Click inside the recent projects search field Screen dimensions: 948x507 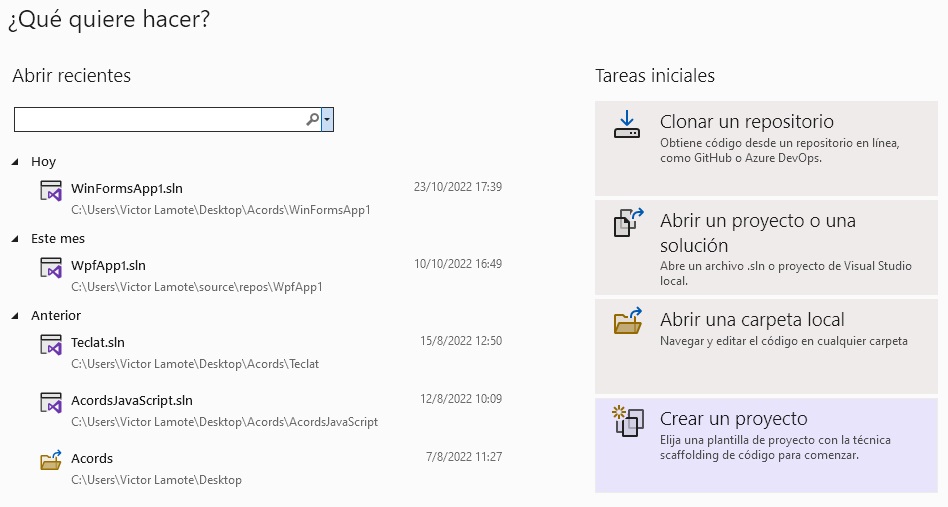coord(160,120)
